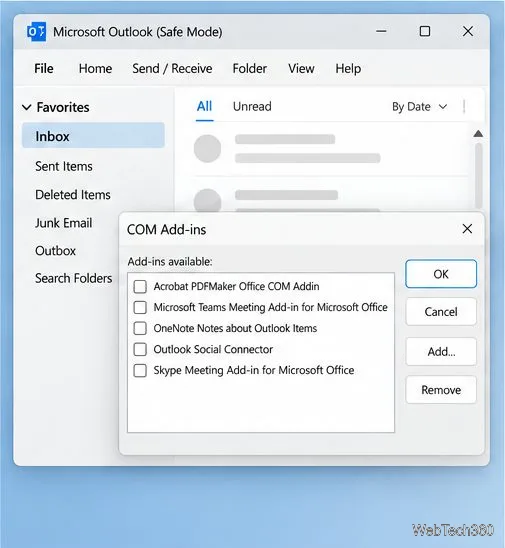
Task: Collapse the Favorites section
Action: [x=27, y=107]
